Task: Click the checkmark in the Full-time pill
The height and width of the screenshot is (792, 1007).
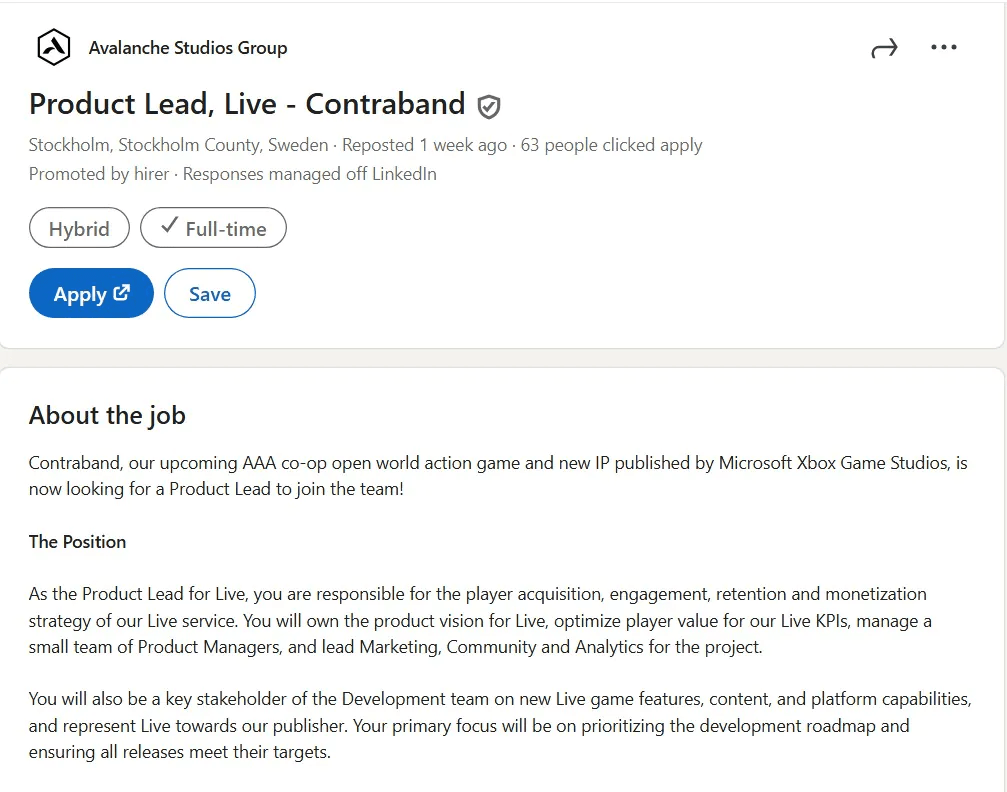Action: click(168, 227)
